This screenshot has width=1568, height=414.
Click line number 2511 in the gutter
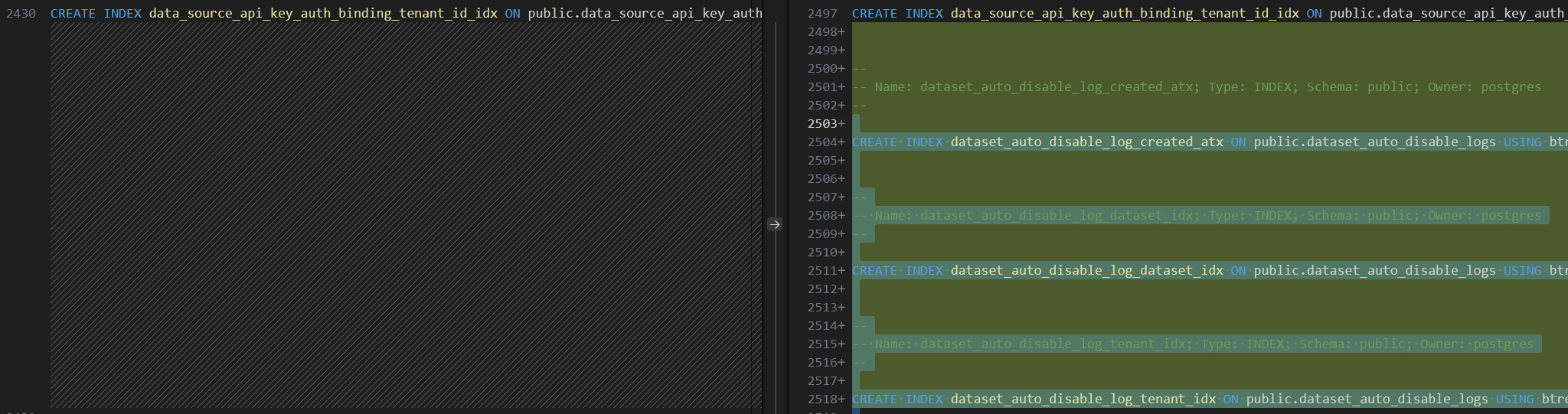(822, 271)
